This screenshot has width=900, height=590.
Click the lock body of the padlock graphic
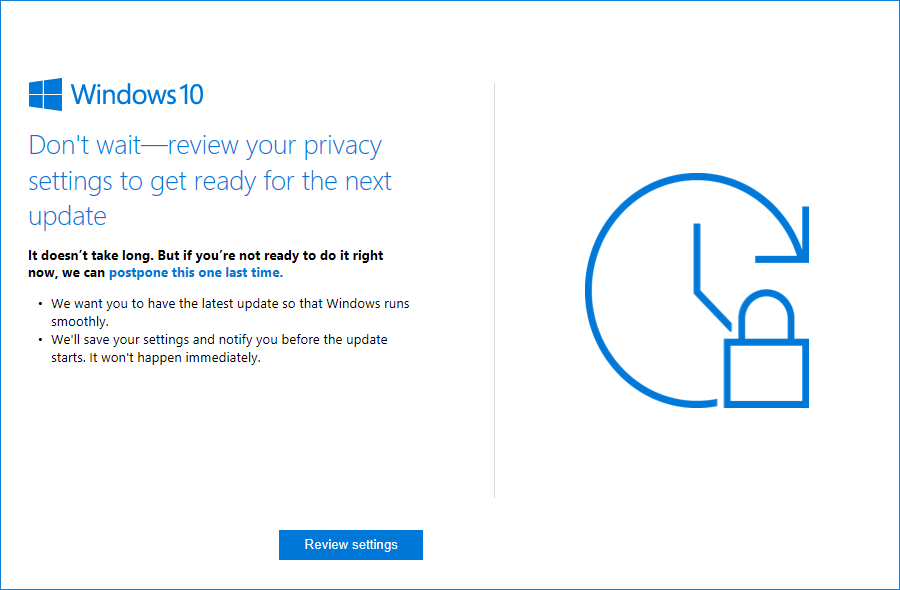pos(768,375)
